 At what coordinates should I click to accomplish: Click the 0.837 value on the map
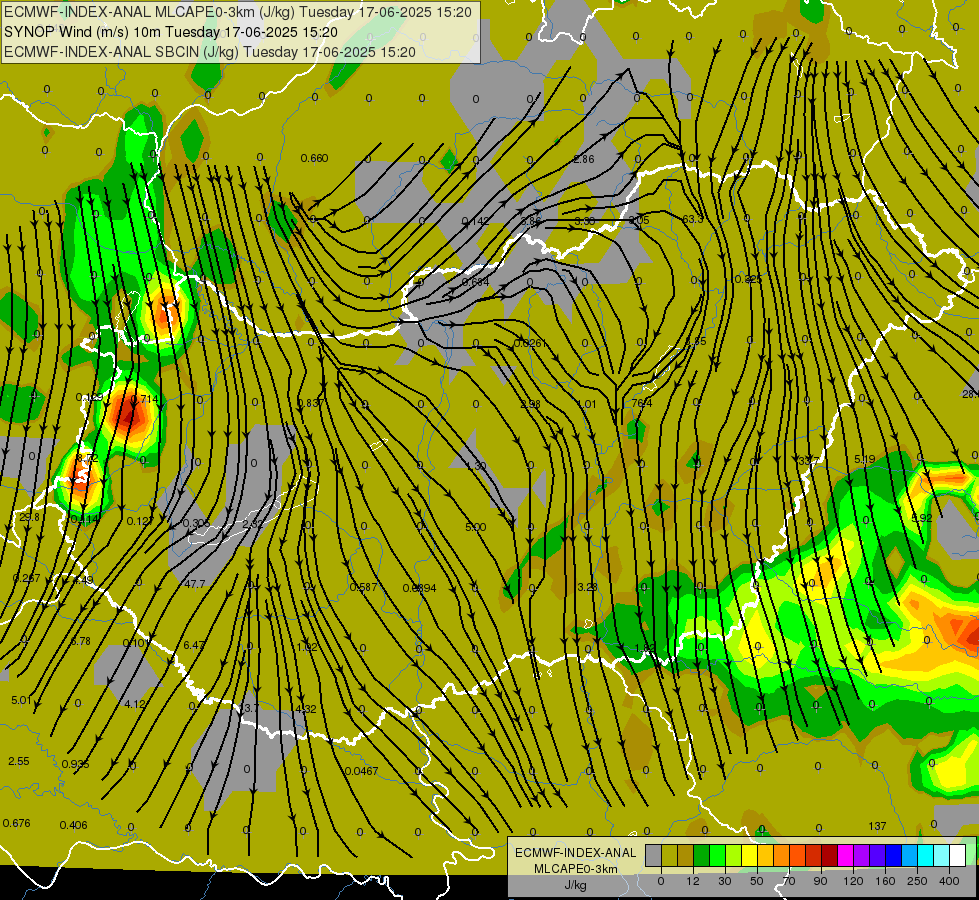click(x=310, y=403)
